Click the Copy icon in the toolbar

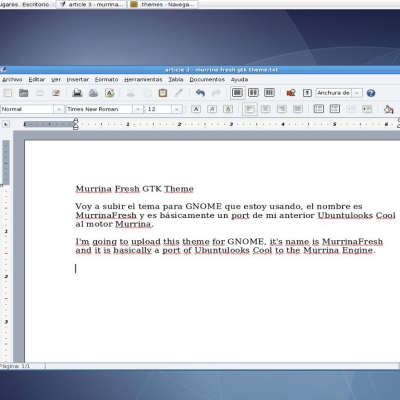tap(147, 93)
